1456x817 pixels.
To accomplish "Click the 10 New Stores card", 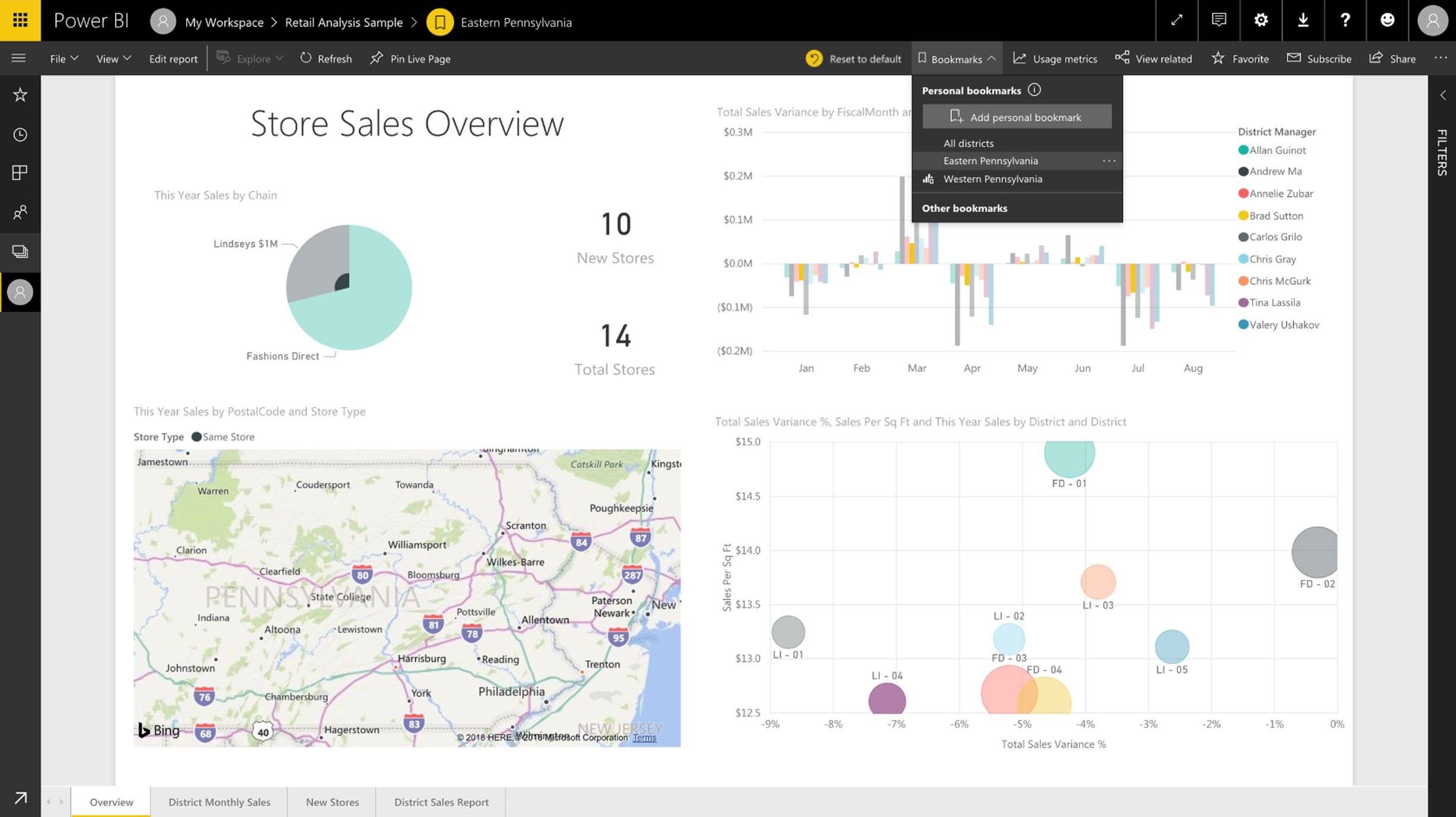I will tap(615, 238).
